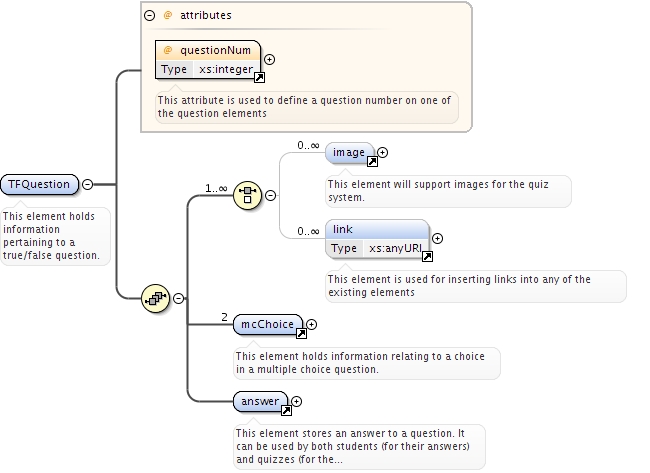This screenshot has width=650, height=473.
Task: Follow the reference arrow on answer element
Action: tap(286, 410)
